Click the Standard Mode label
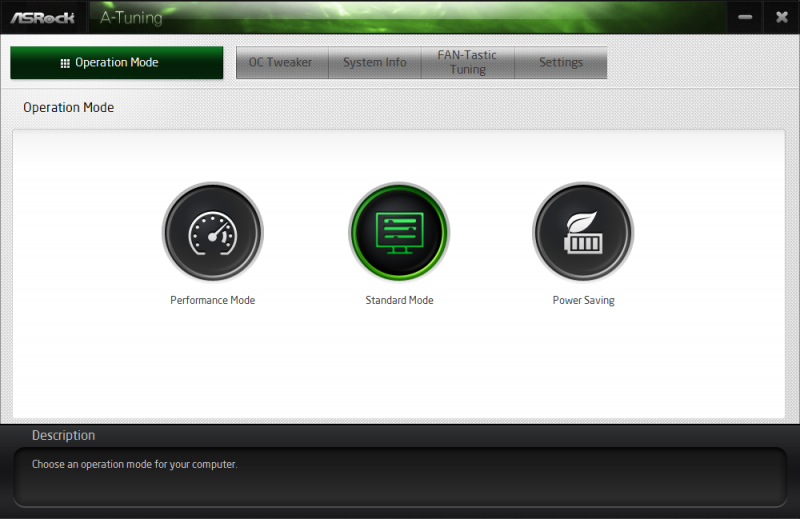Image resolution: width=800 pixels, height=519 pixels. pos(399,300)
